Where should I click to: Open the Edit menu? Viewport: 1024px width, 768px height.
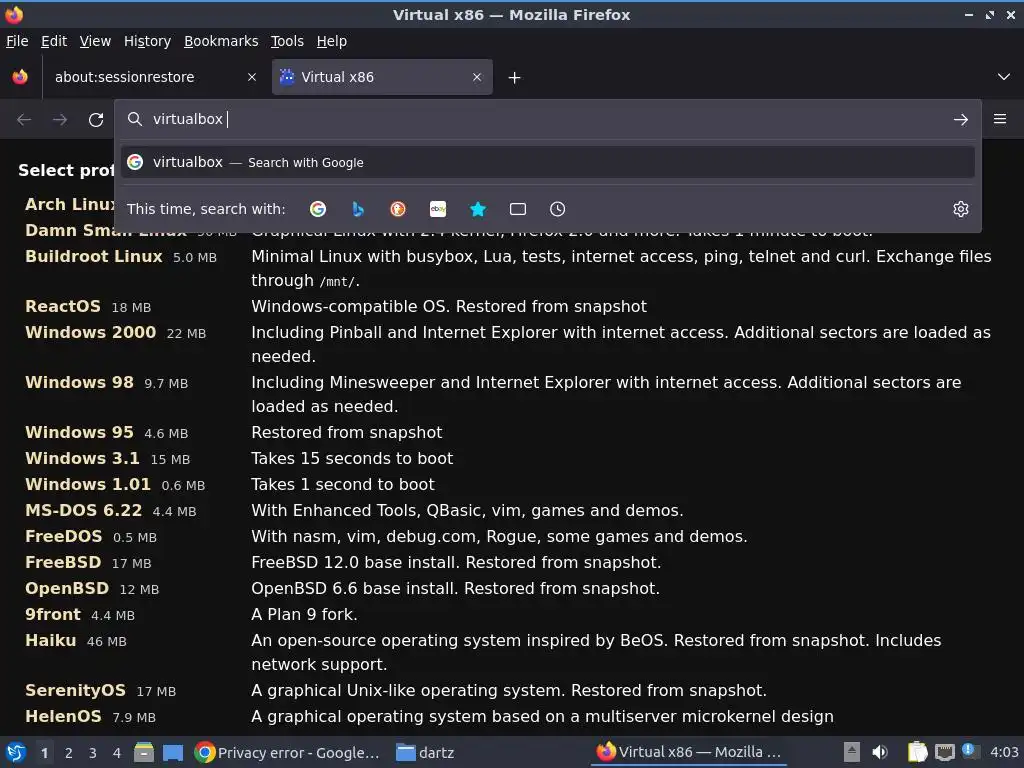coord(54,41)
